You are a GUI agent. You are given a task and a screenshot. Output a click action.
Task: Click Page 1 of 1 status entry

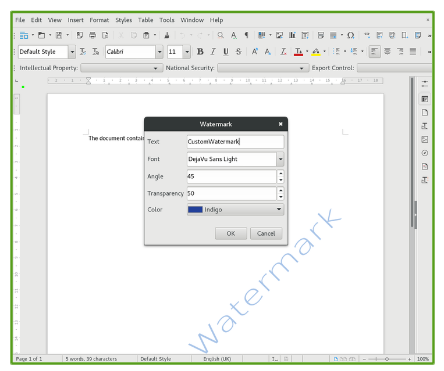click(x=29, y=359)
